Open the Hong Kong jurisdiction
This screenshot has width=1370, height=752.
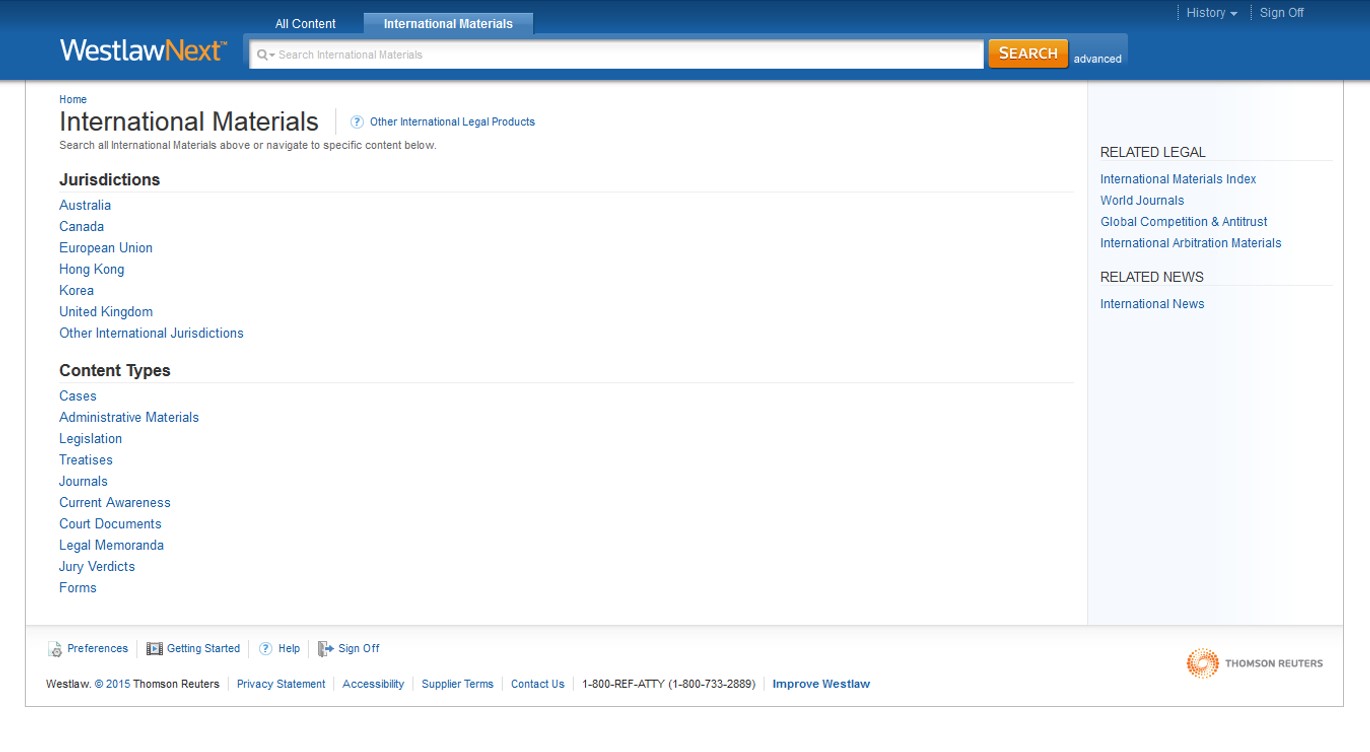click(92, 269)
